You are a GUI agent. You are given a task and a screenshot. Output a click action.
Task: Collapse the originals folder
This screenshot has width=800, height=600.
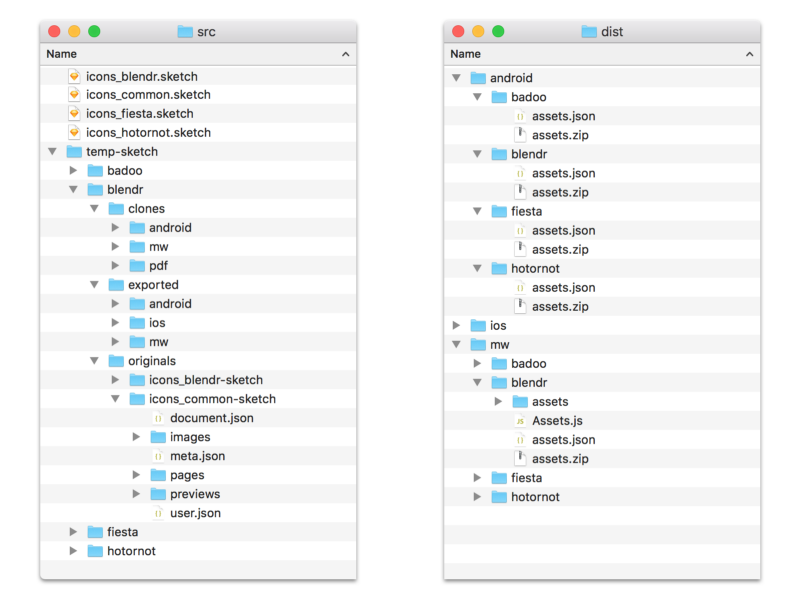tap(94, 361)
